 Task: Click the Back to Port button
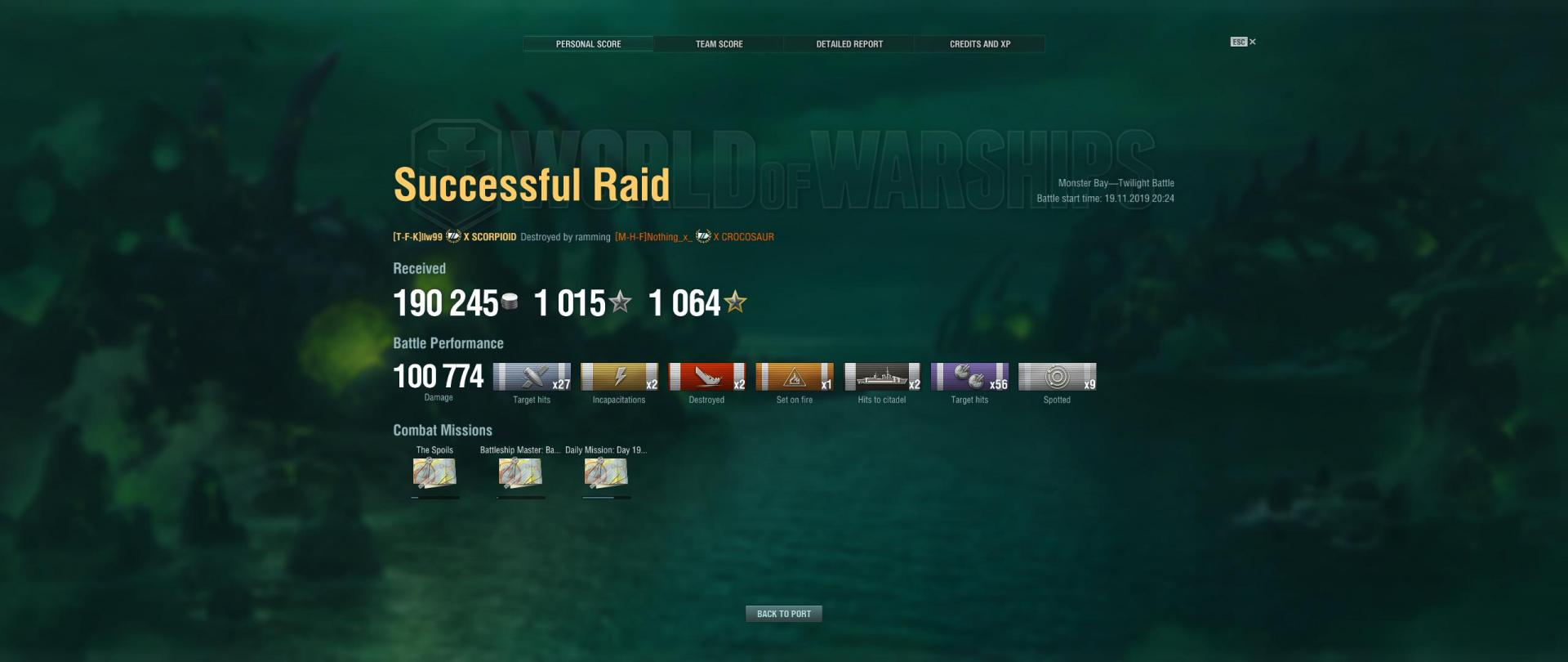(x=784, y=614)
